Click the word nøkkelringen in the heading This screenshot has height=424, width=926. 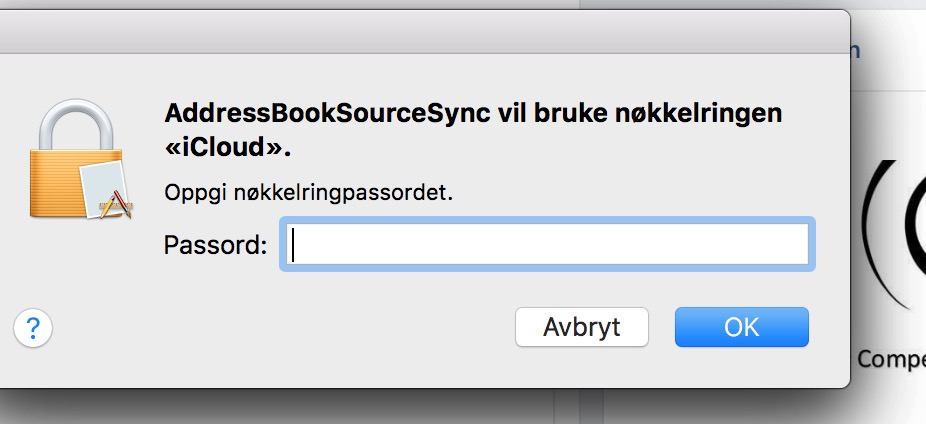699,113
